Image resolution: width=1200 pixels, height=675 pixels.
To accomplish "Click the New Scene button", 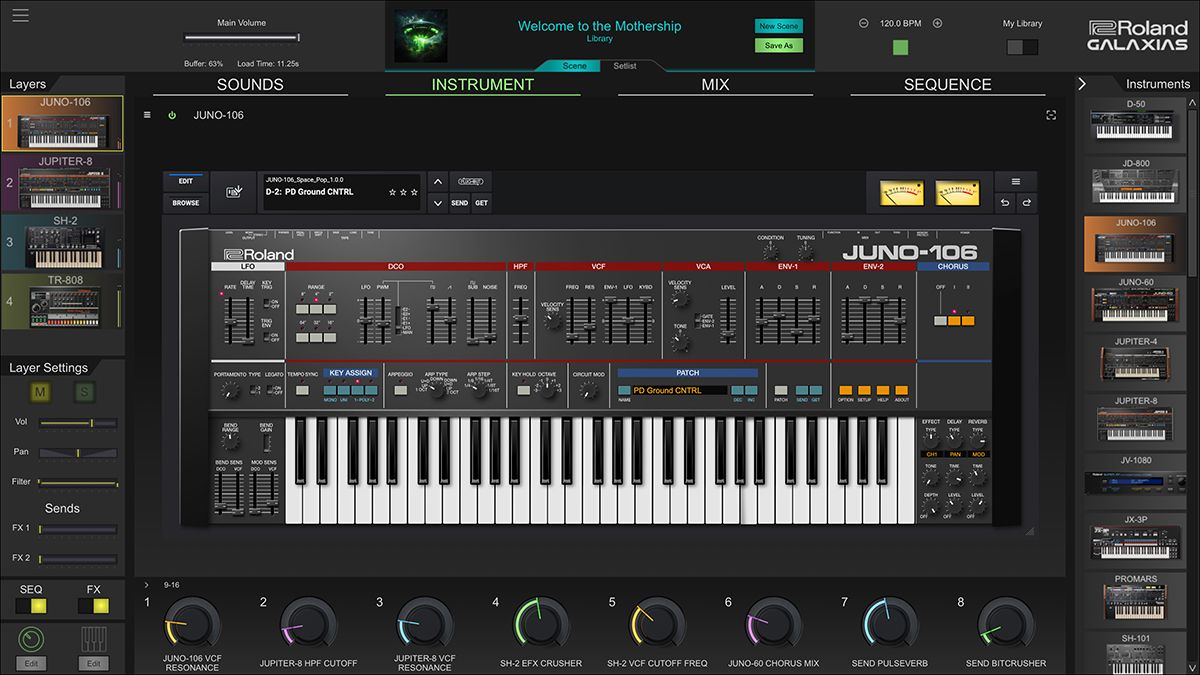I will coord(779,26).
